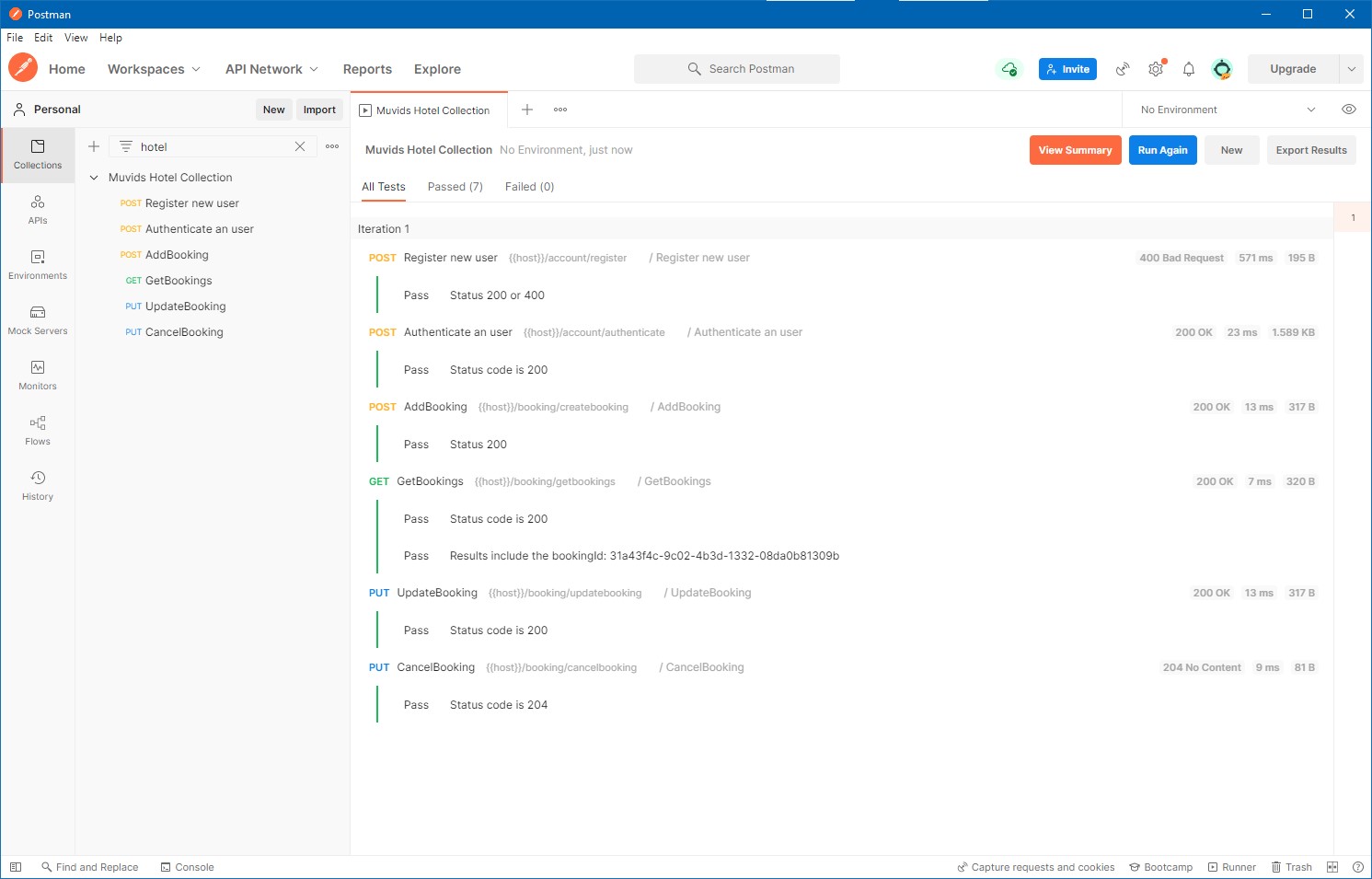Viewport: 1372px width, 879px height.
Task: Click the View Summary button
Action: [x=1076, y=150]
